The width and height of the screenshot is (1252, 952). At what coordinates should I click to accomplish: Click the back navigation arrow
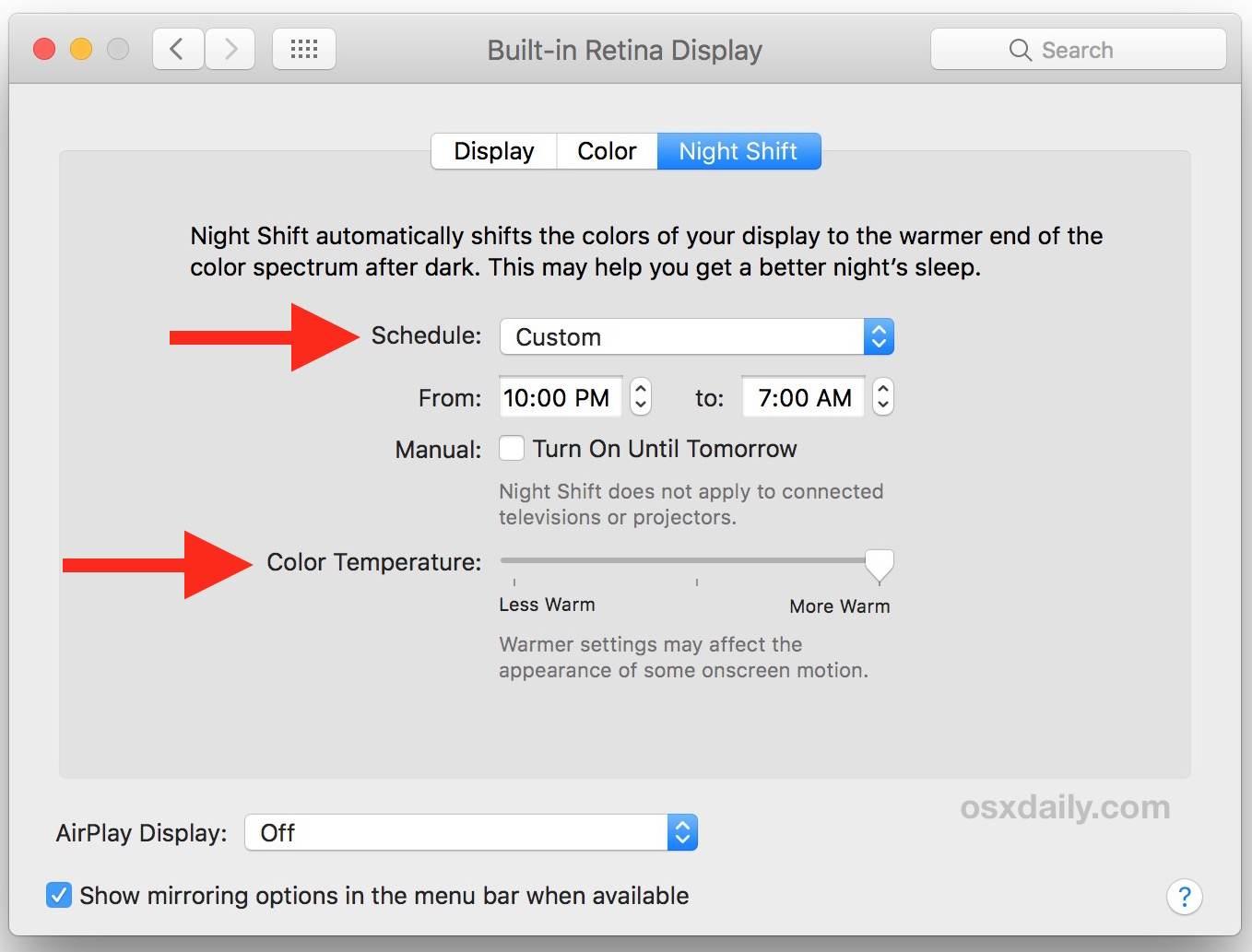178,49
